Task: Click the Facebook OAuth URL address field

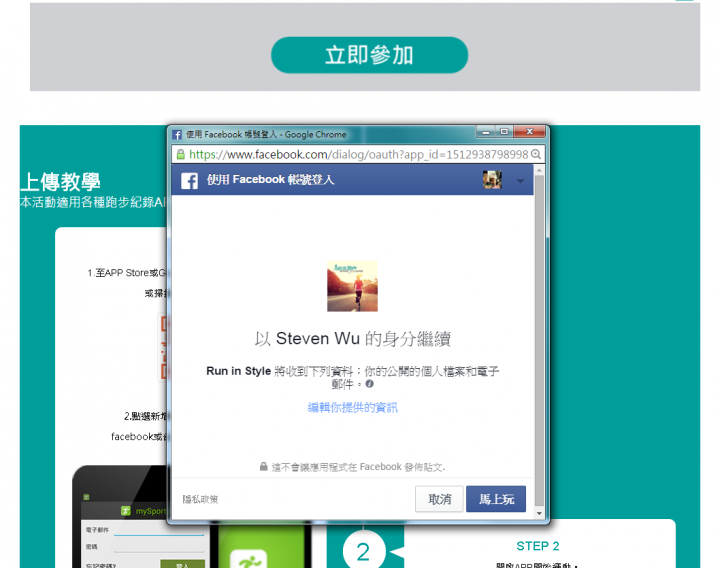Action: 359,154
